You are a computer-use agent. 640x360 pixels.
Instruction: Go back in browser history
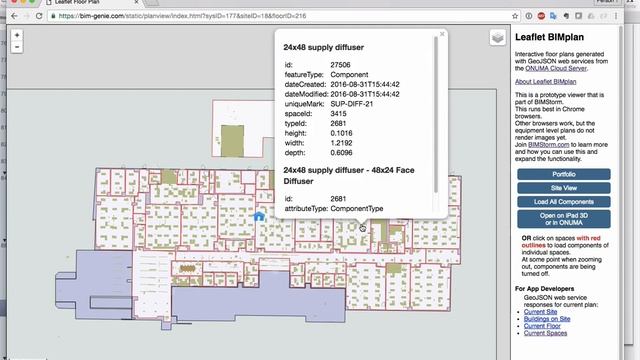coord(14,16)
